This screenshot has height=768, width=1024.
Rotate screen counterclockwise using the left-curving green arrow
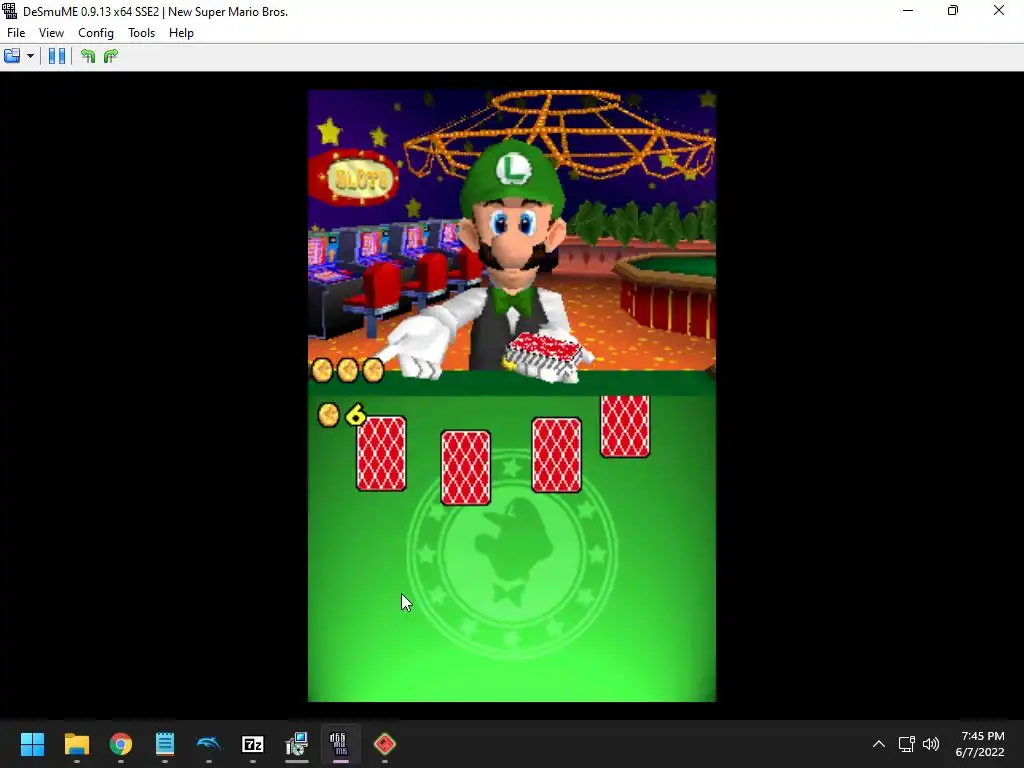tap(88, 56)
